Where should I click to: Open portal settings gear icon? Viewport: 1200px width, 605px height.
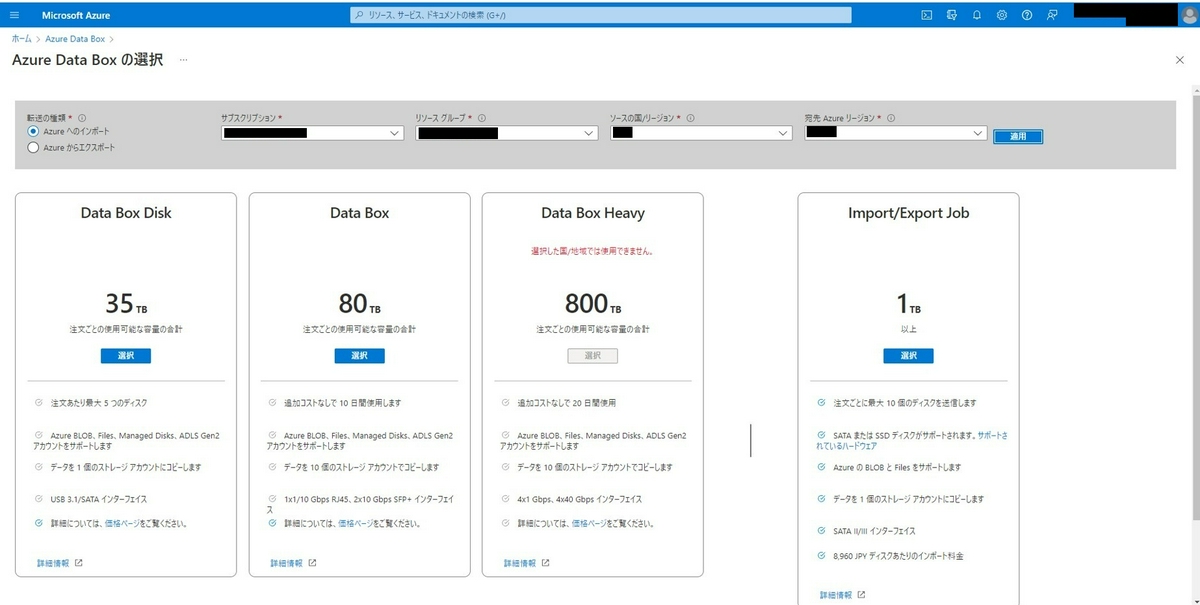click(1002, 15)
